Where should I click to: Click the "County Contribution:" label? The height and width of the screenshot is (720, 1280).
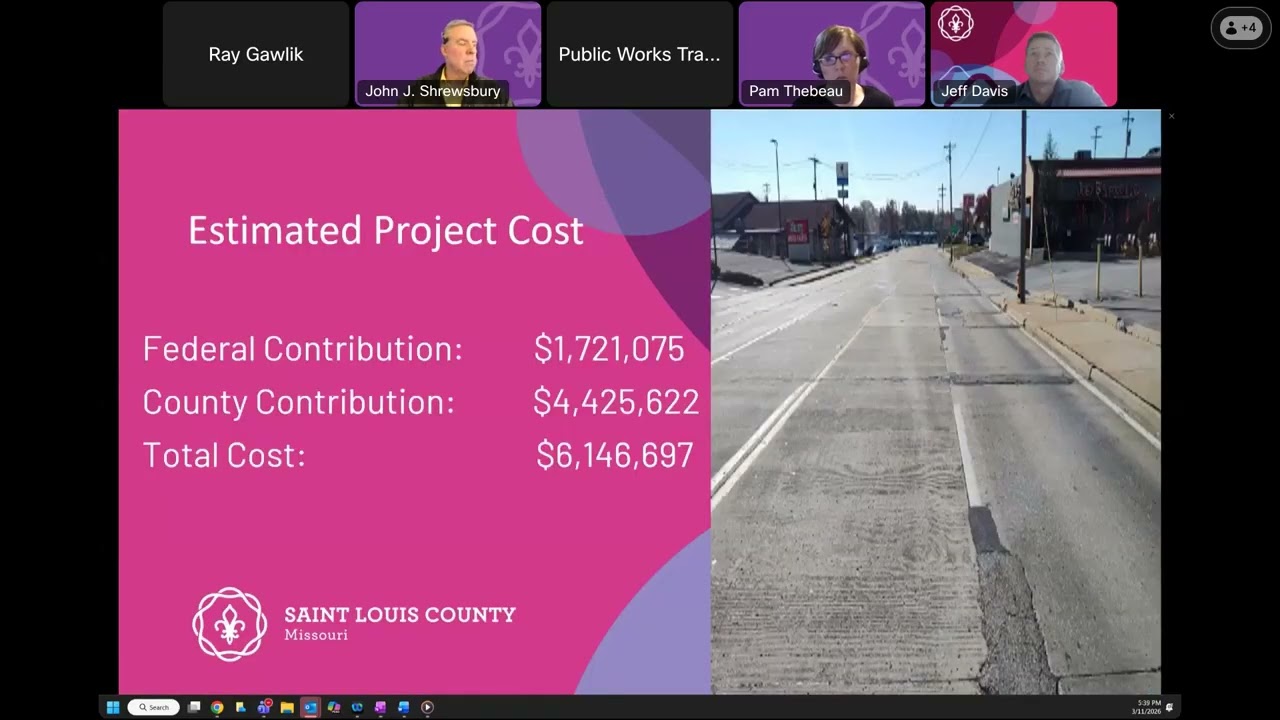299,401
